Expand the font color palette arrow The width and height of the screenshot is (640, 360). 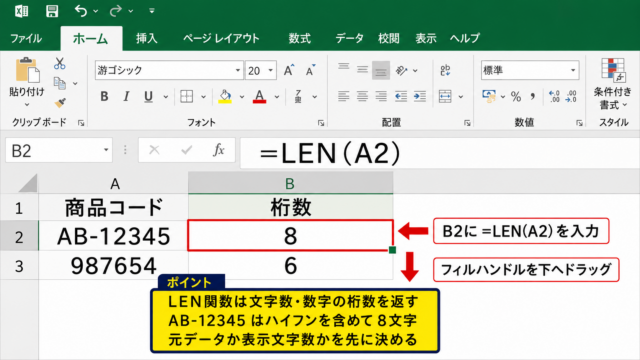(276, 97)
